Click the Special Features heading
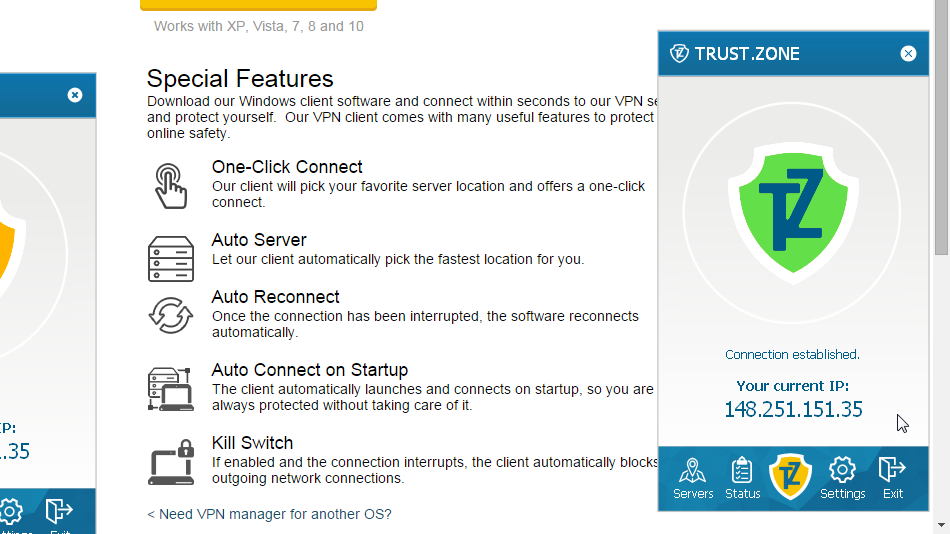Viewport: 950px width, 534px height. pos(240,79)
